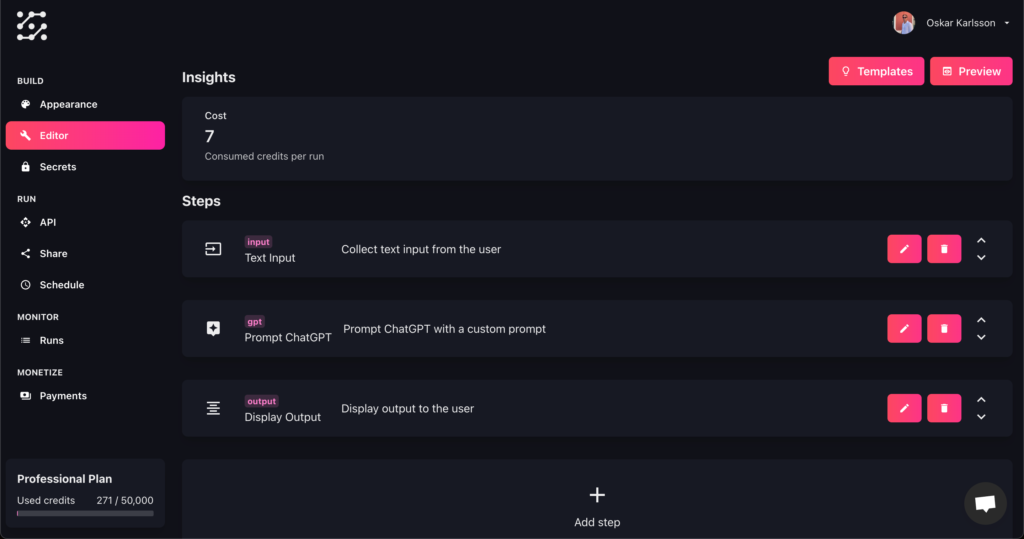Image resolution: width=1024 pixels, height=539 pixels.
Task: Click Oskar Karlsson's profile avatar
Action: 904,23
